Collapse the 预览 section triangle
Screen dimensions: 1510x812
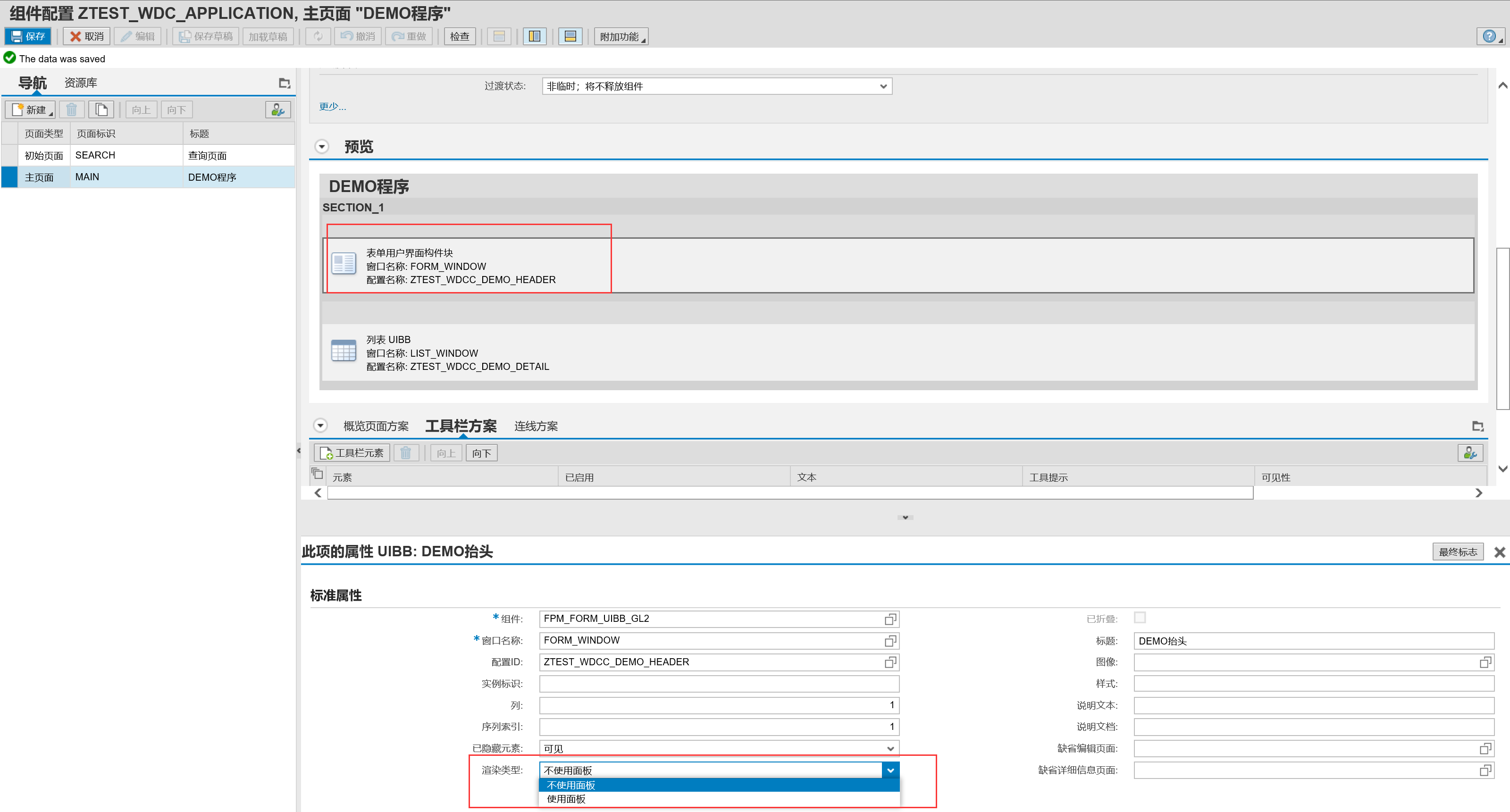click(321, 146)
